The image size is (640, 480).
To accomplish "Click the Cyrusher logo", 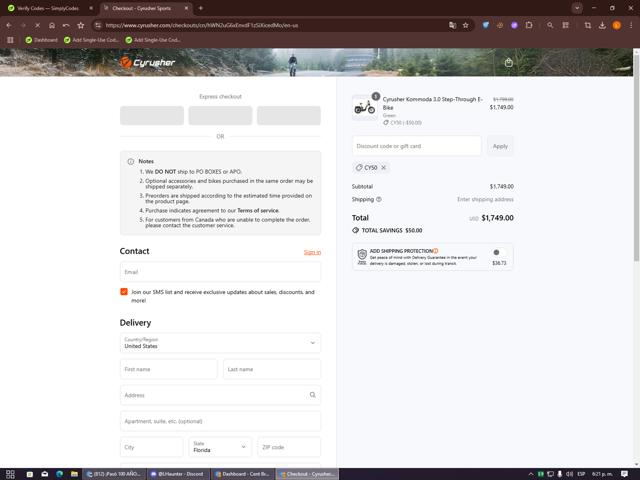I will click(147, 62).
